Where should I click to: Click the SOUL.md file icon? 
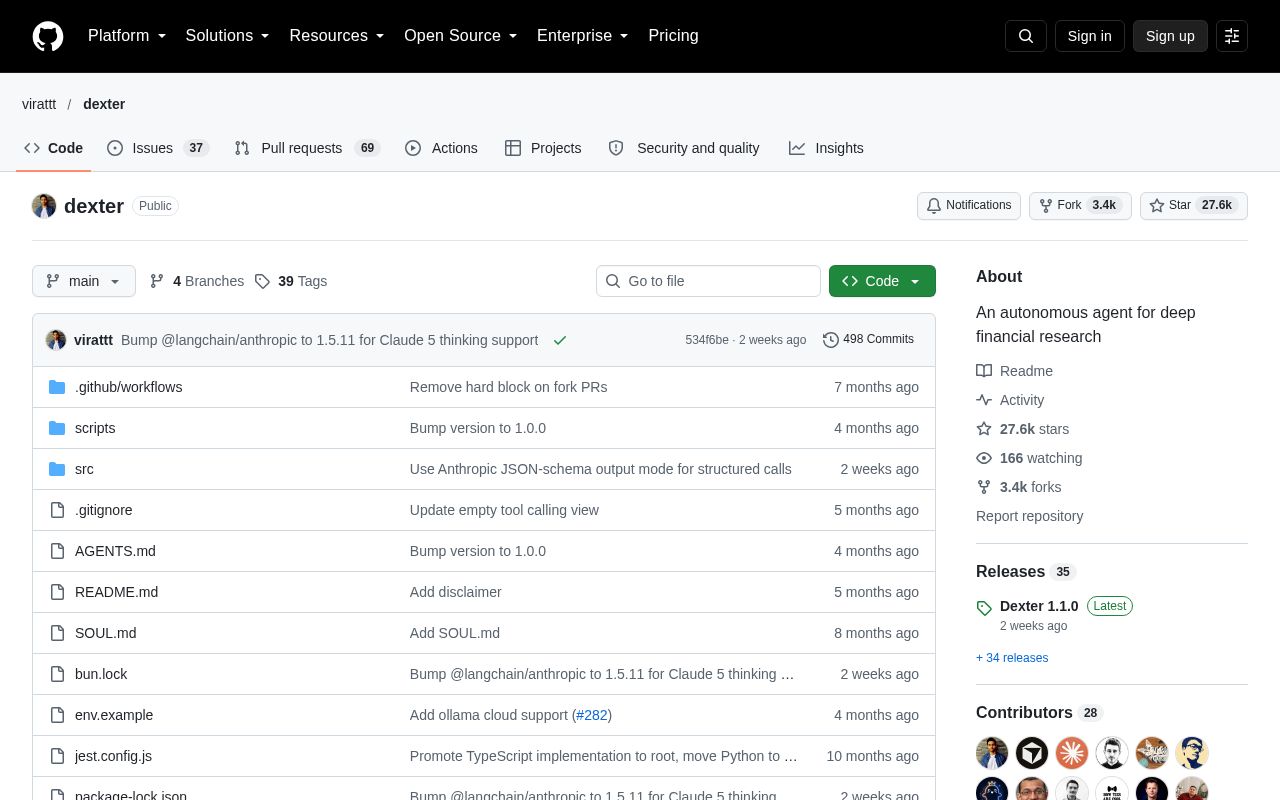click(x=57, y=633)
